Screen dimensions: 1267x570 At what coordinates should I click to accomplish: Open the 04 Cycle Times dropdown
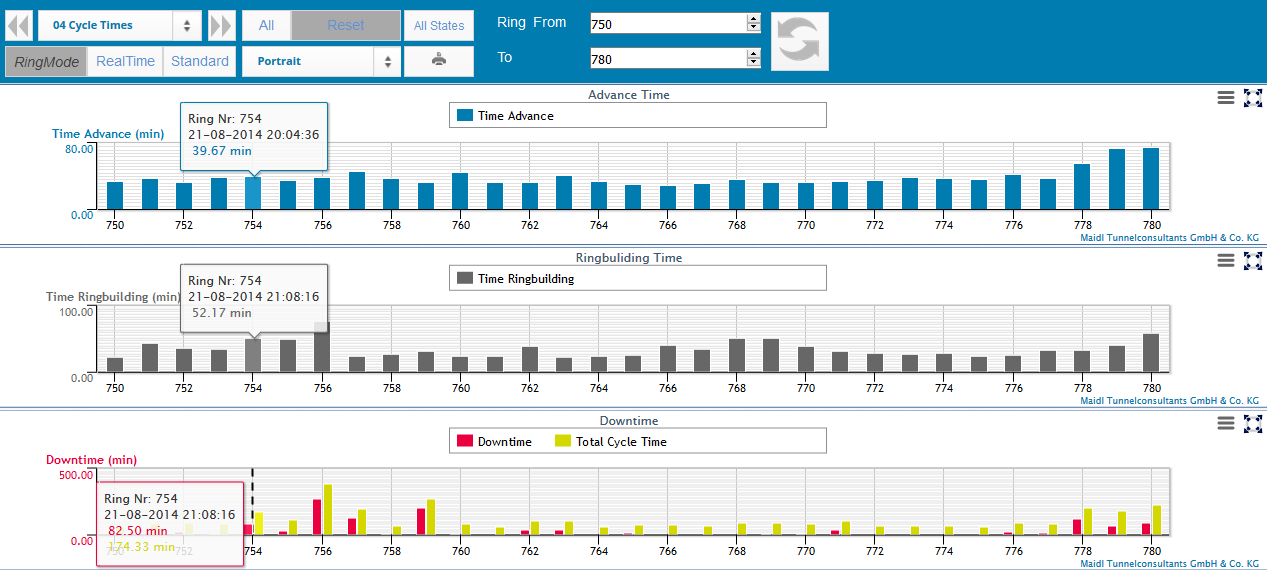click(x=120, y=26)
